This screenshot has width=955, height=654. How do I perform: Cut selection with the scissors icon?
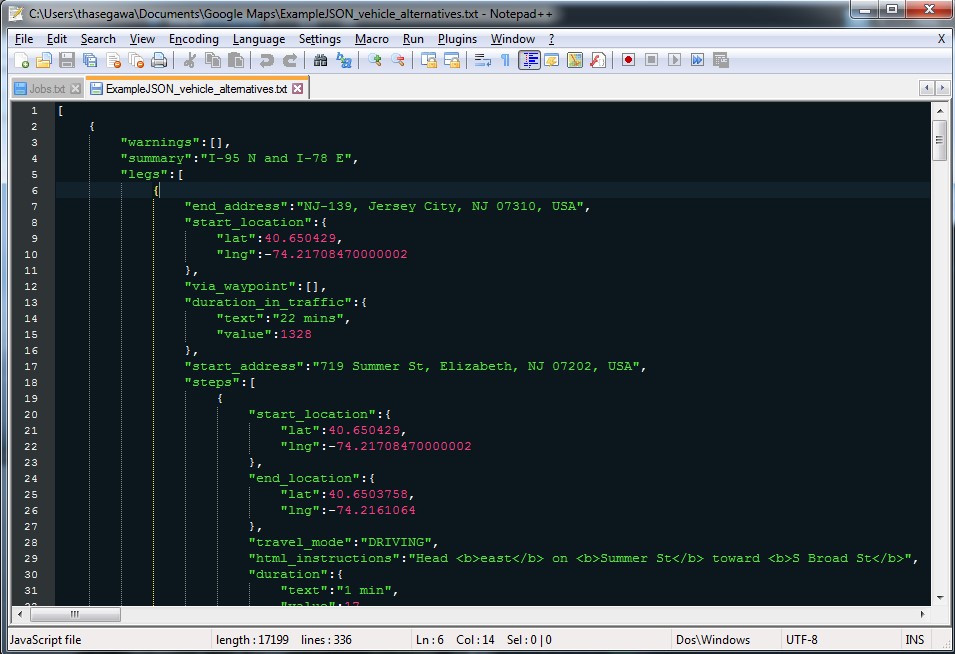(x=189, y=60)
